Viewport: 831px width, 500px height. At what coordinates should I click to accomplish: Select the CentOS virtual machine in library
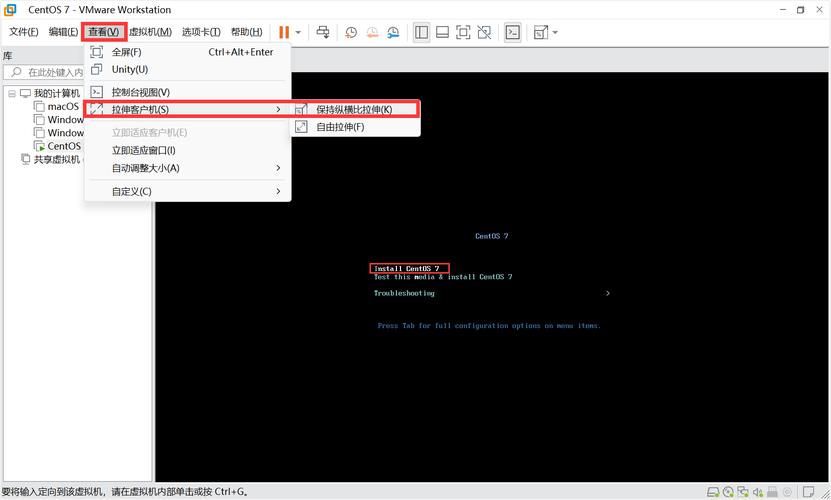click(x=64, y=146)
